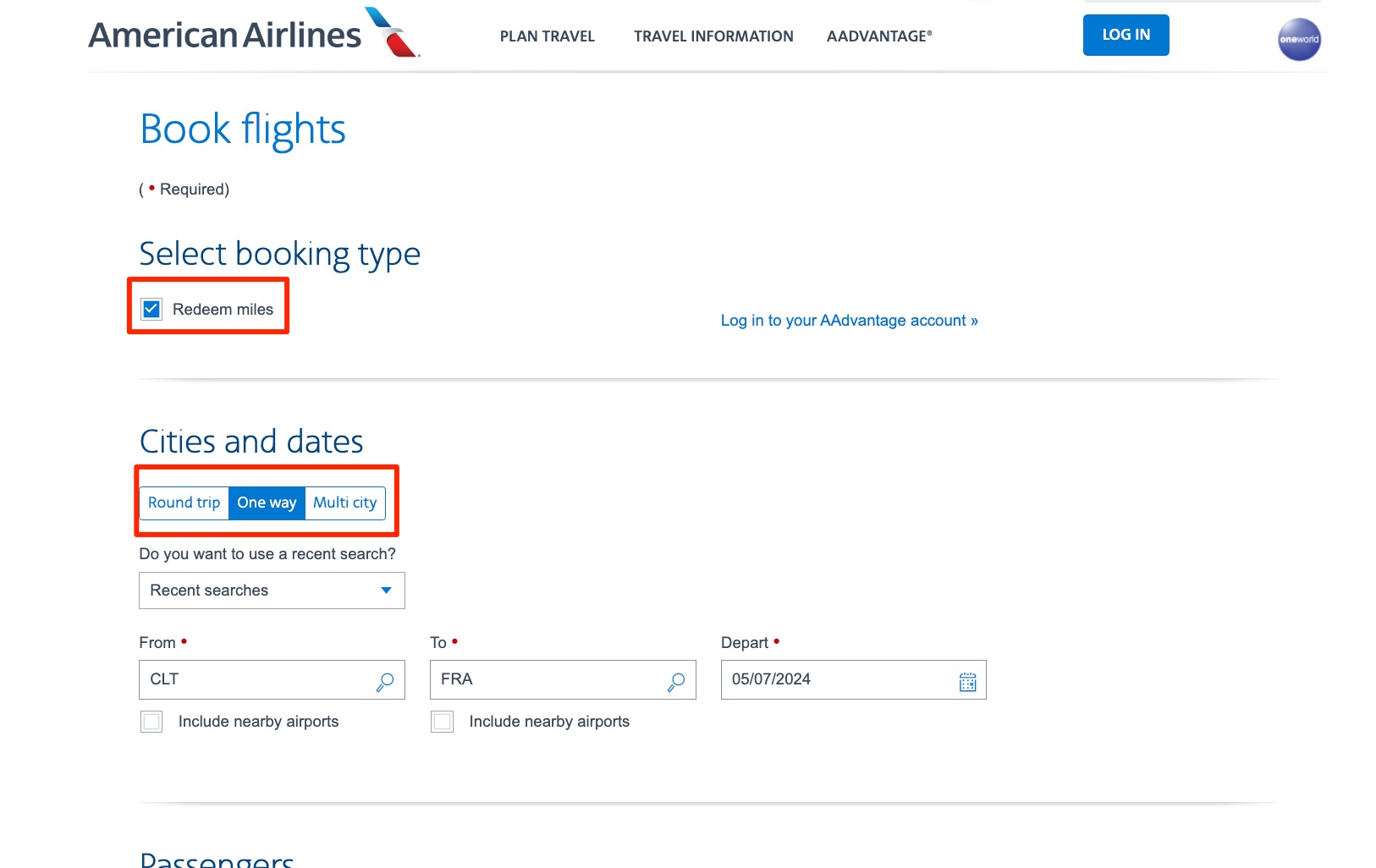The width and height of the screenshot is (1376, 868).
Task: Click the required asterisk next to Depart
Action: tap(775, 641)
